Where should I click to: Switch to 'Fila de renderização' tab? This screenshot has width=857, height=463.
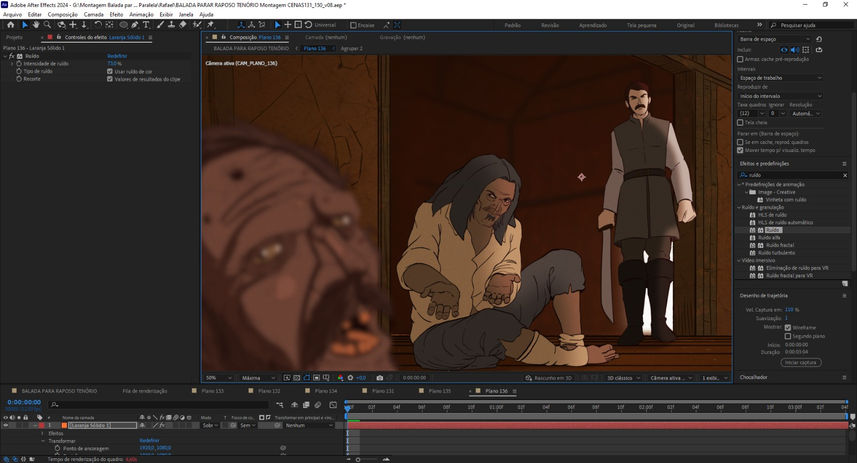(x=145, y=391)
